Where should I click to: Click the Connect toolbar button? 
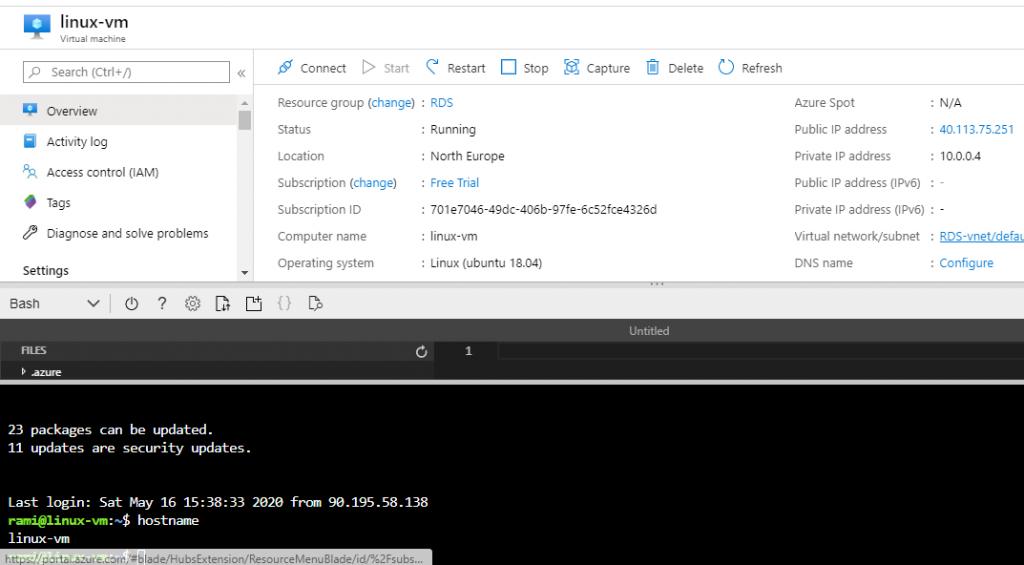tap(312, 68)
